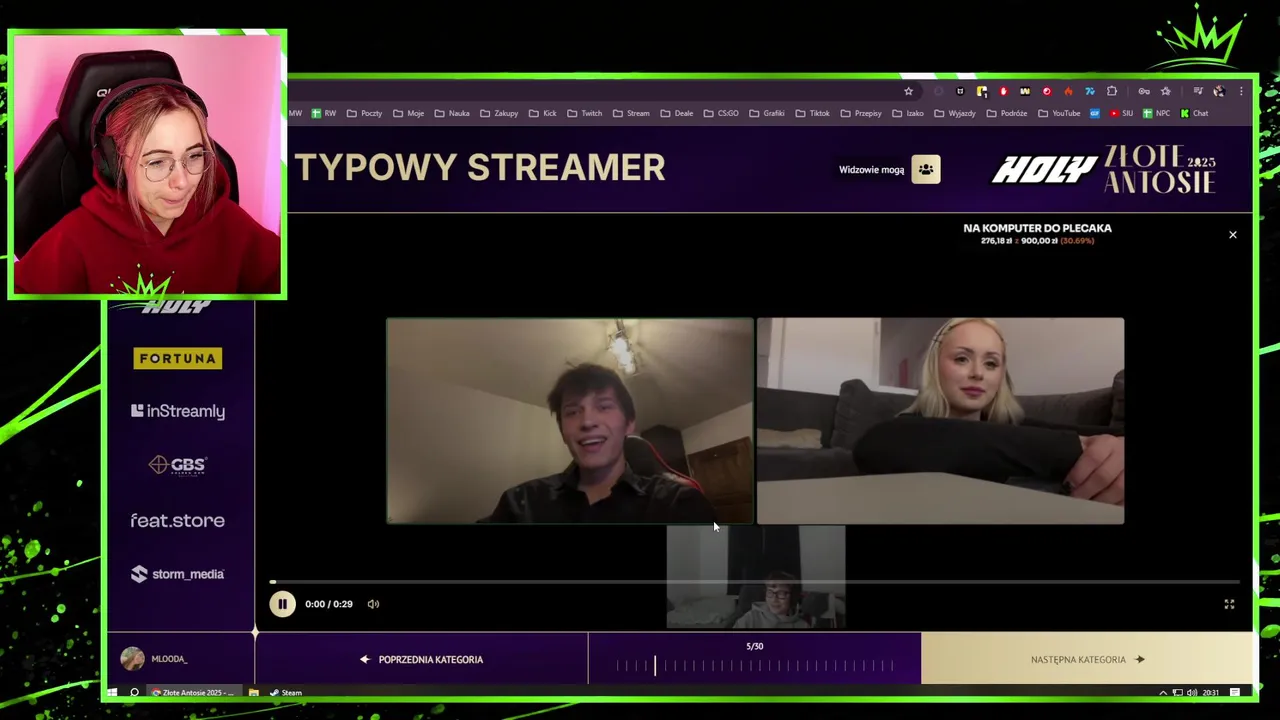
Task: Click the 5/30 category counter
Action: click(755, 646)
